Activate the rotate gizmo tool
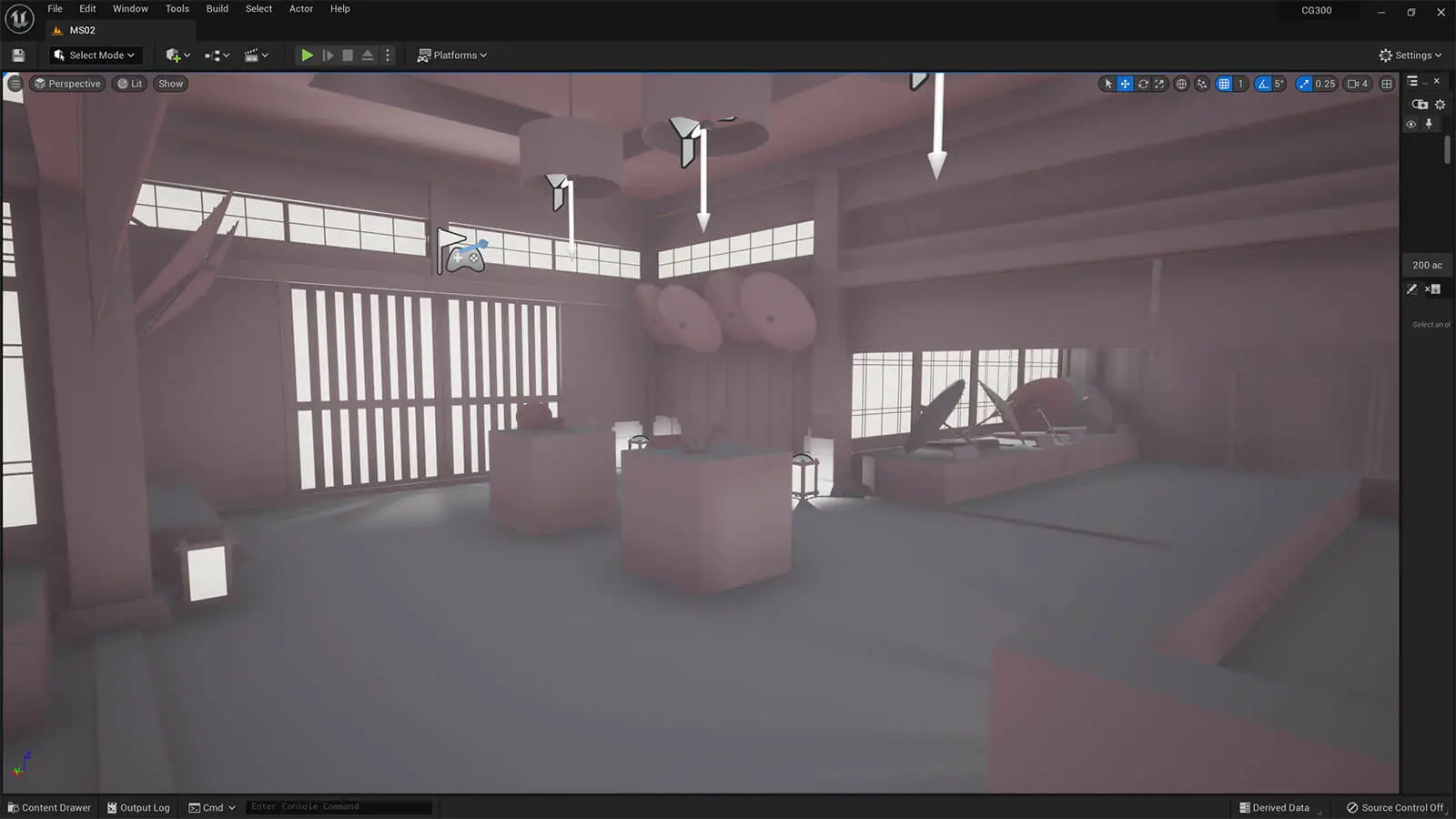Viewport: 1456px width, 819px height. click(1143, 84)
